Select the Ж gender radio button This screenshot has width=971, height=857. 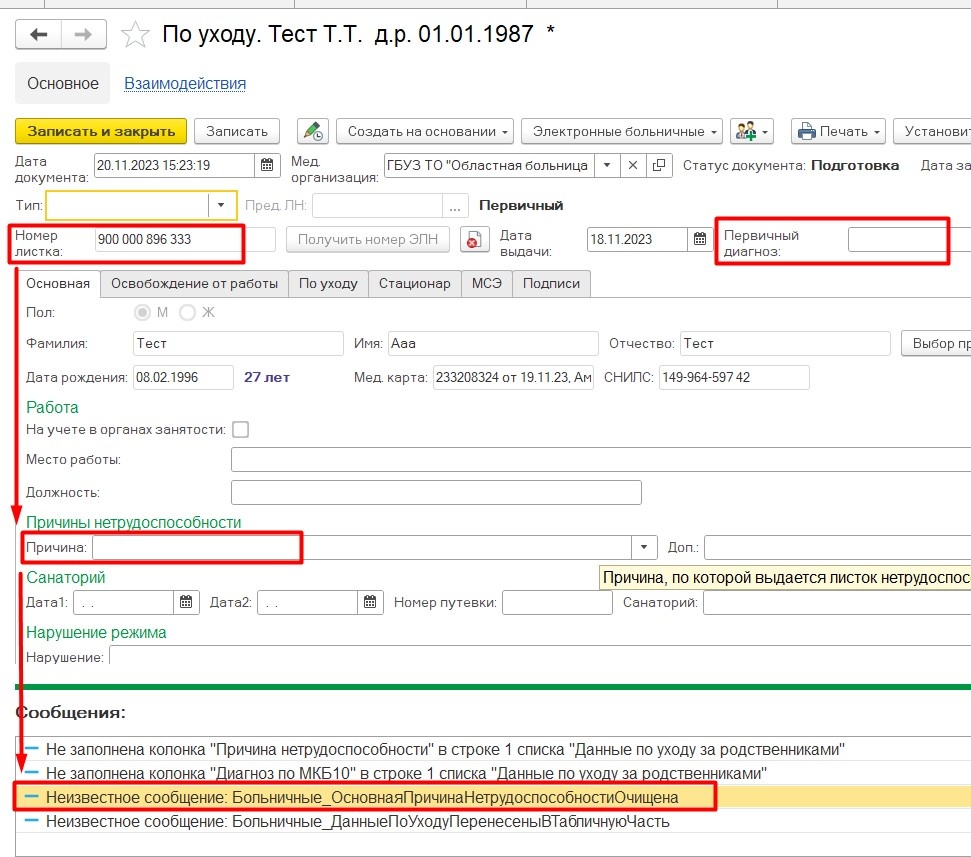[x=187, y=312]
